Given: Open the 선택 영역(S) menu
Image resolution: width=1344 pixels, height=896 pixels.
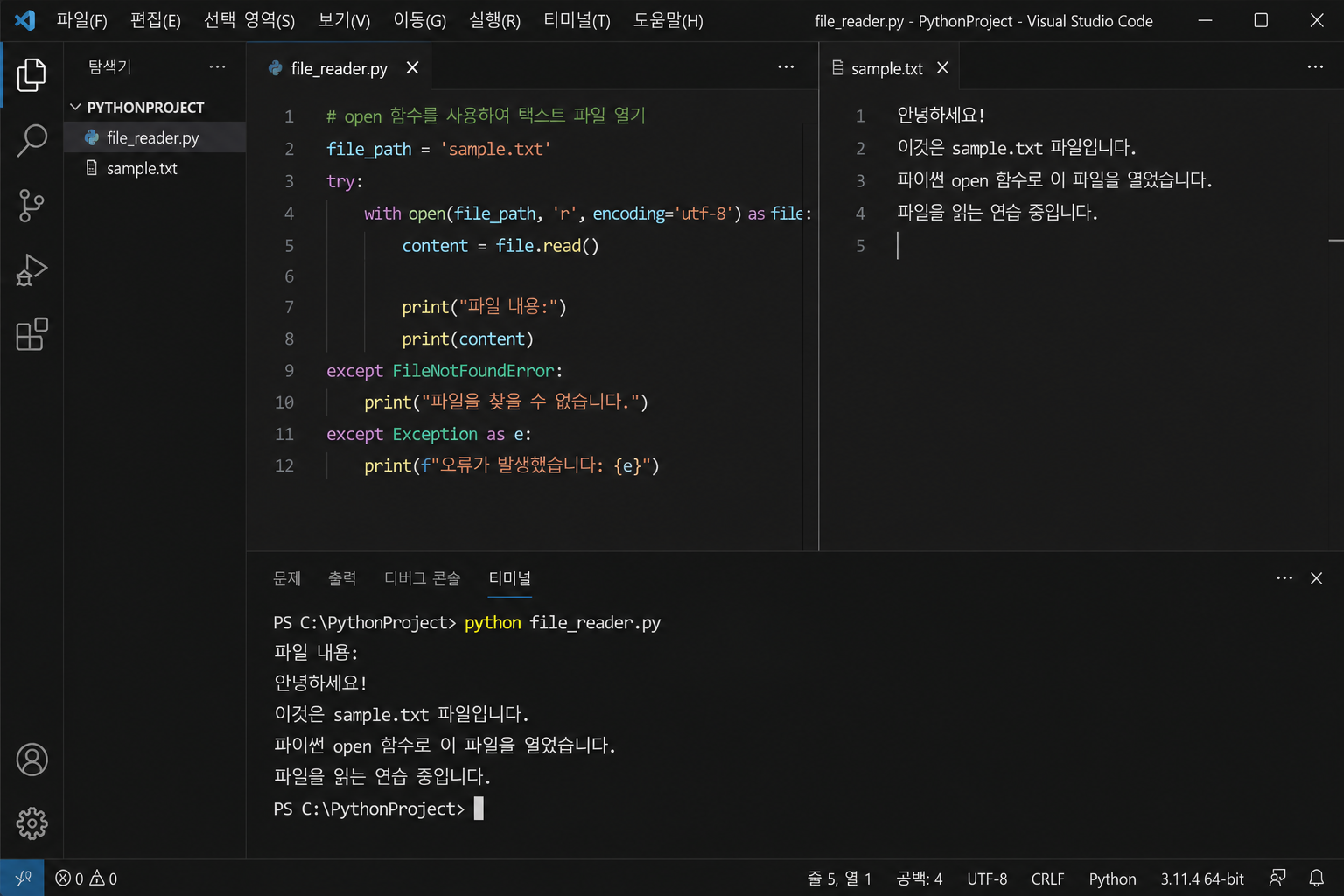Looking at the screenshot, I should click(248, 20).
